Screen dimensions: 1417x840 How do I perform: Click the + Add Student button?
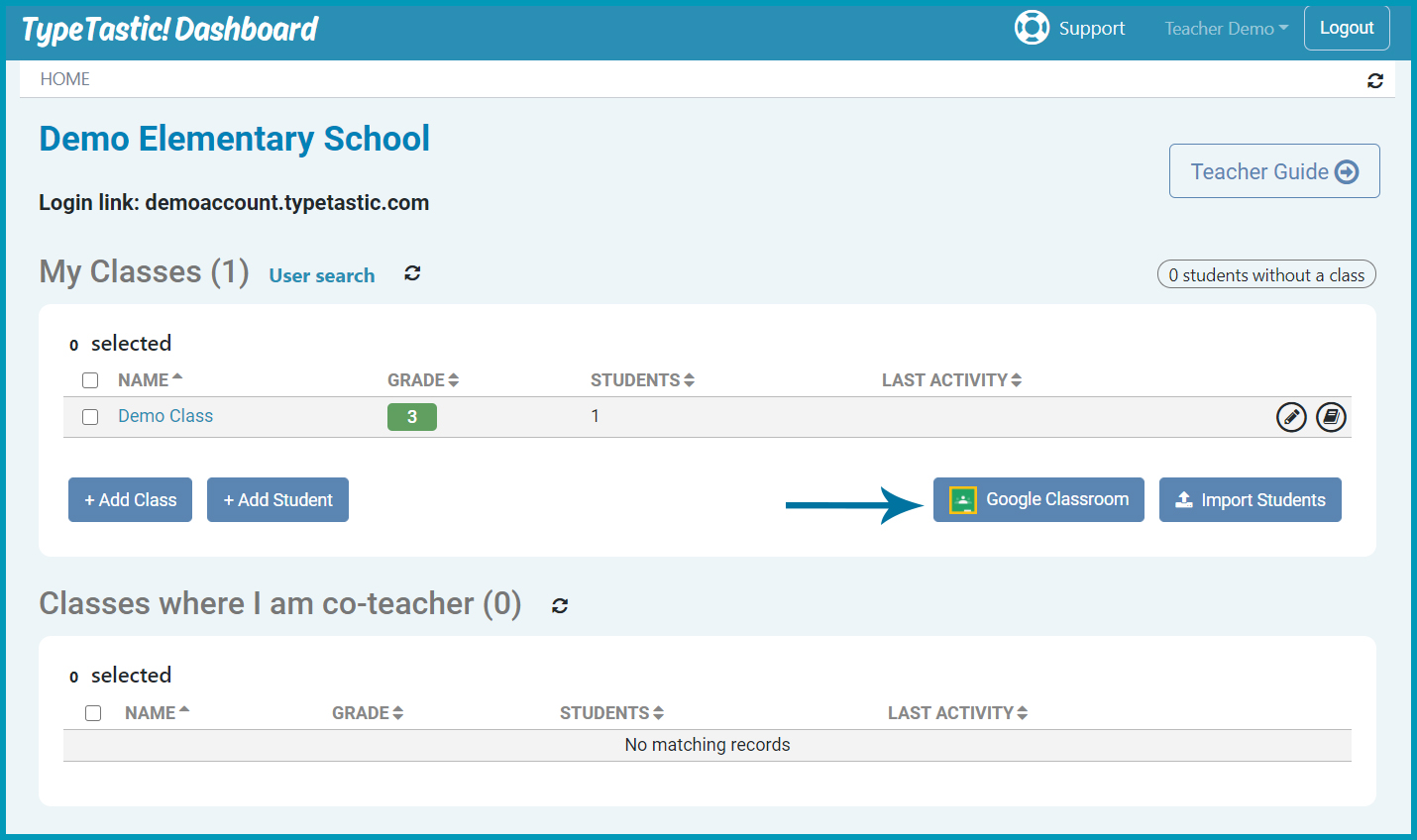pos(277,499)
